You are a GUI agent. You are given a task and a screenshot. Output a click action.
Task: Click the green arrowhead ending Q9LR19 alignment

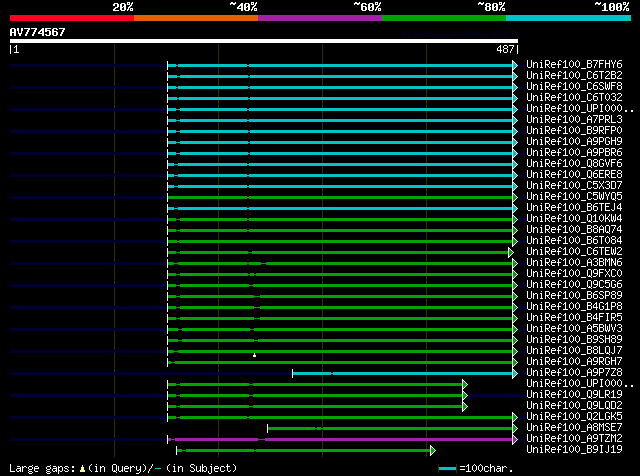point(465,396)
